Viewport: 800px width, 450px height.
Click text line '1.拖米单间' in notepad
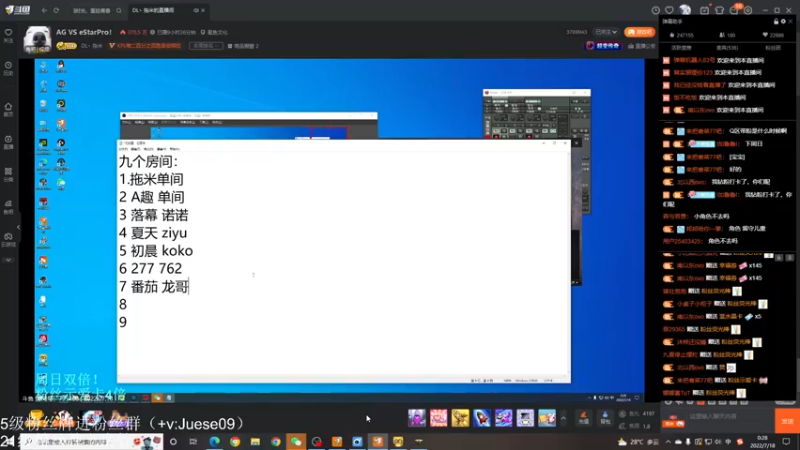coord(151,180)
